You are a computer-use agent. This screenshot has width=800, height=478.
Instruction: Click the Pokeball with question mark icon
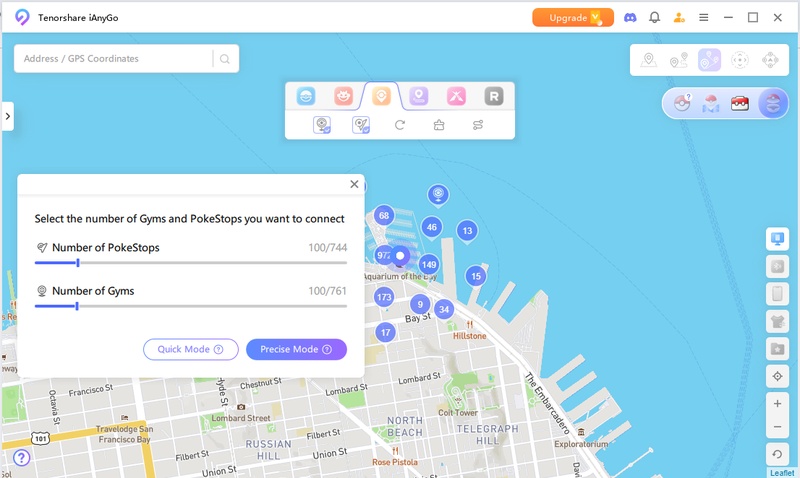[682, 103]
